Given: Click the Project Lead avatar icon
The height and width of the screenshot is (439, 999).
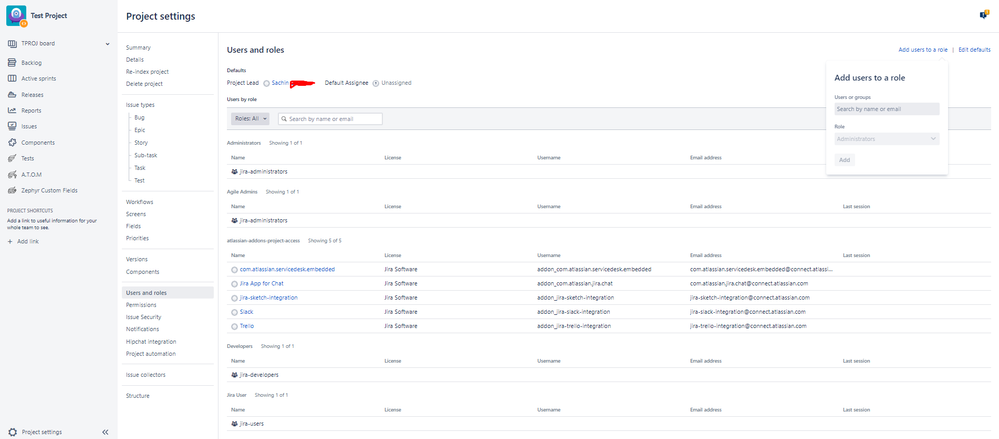Looking at the screenshot, I should pyautogui.click(x=266, y=83).
